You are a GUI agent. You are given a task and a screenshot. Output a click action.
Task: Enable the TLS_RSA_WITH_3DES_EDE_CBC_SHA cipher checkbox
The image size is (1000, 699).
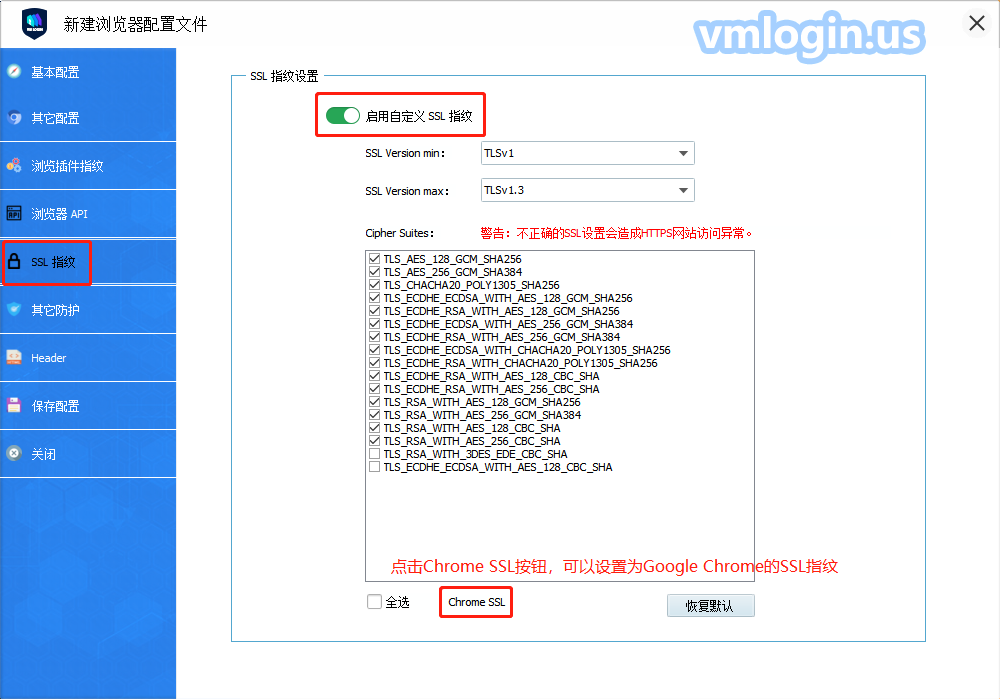click(x=375, y=454)
